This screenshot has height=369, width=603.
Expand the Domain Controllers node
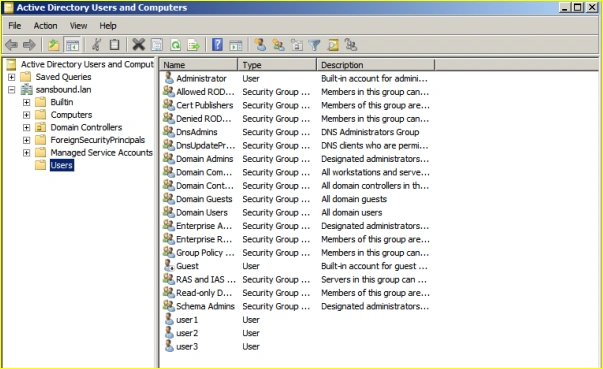click(x=26, y=127)
